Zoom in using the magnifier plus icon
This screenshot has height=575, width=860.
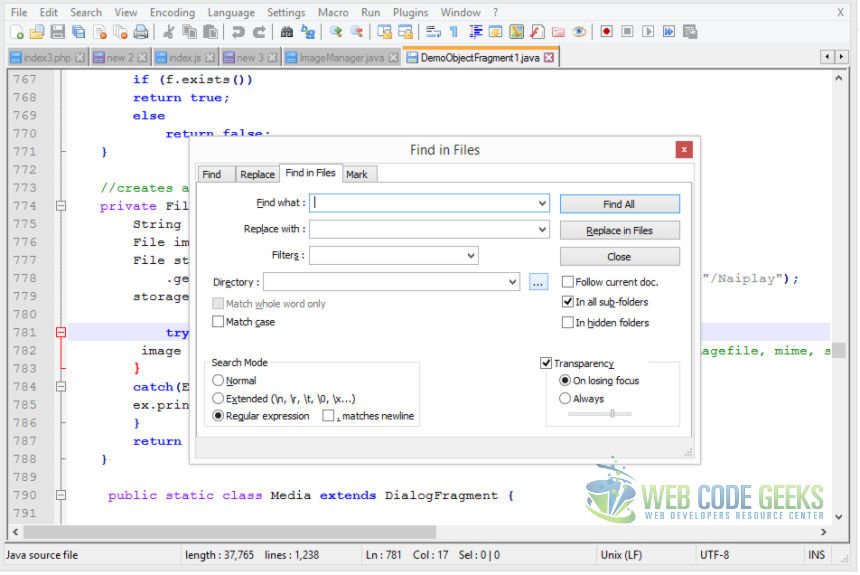tap(336, 32)
